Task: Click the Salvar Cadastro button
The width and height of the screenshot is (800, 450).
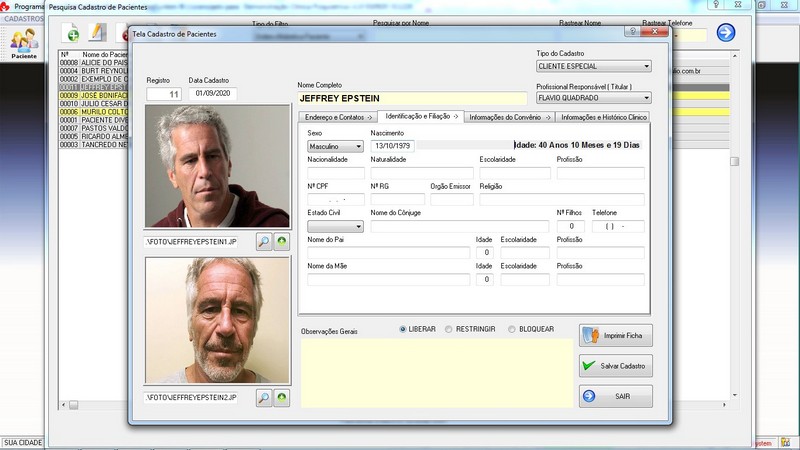Action: click(x=615, y=366)
